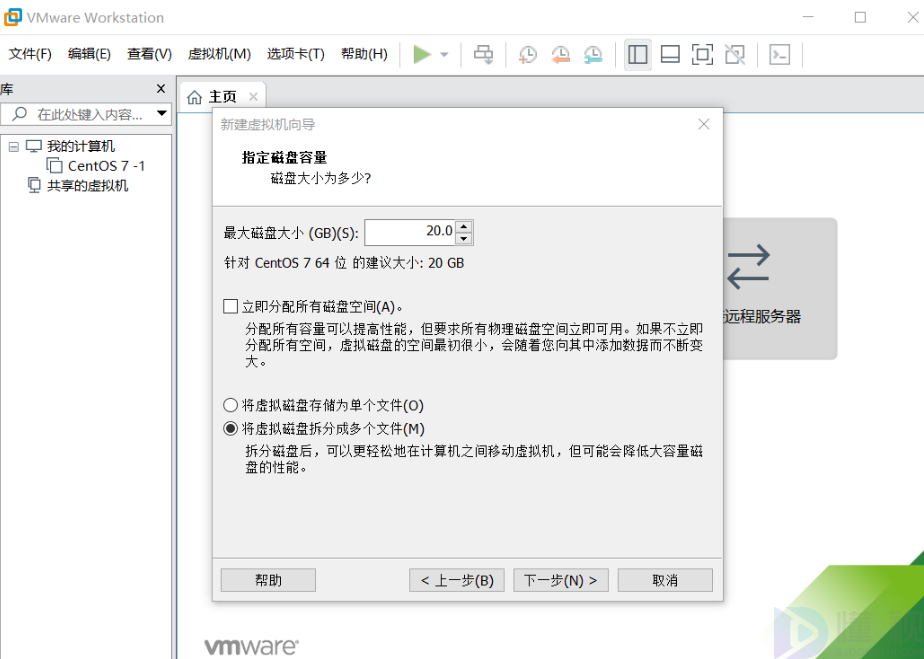
Task: Enter full screen mode from toolbar
Action: point(702,54)
